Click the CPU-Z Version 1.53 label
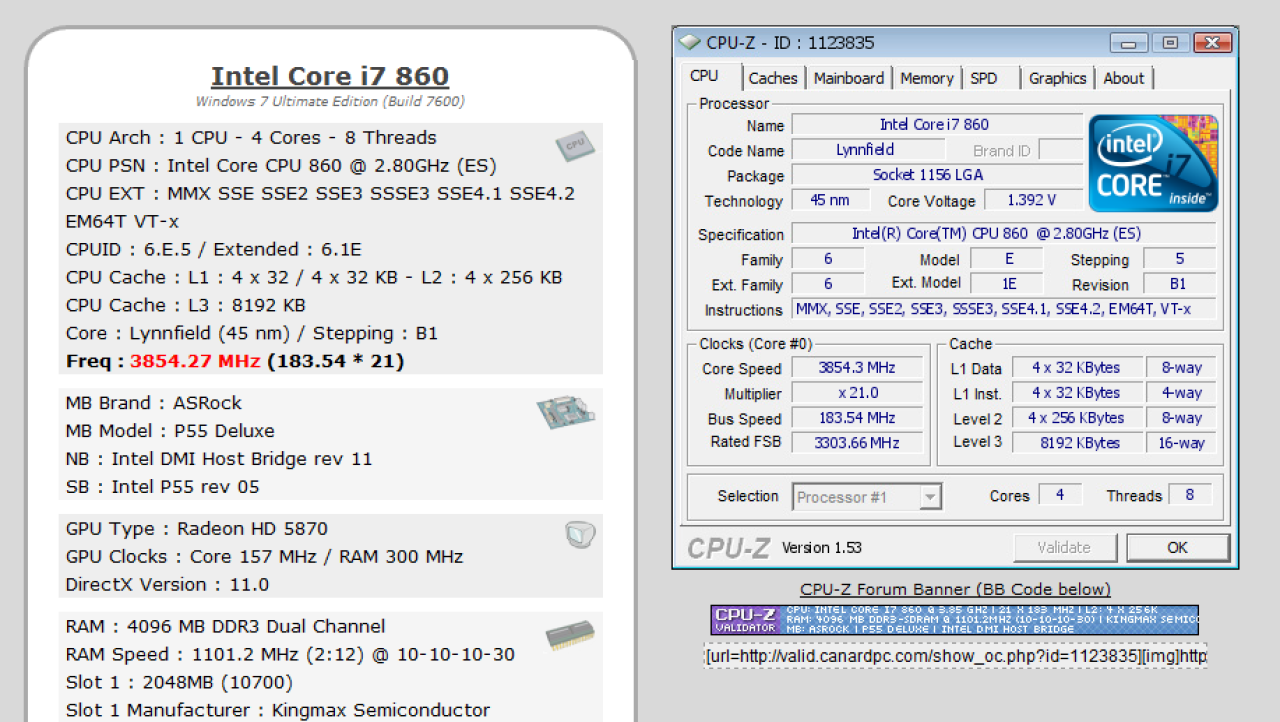Screen dimensions: 1280x722 pyautogui.click(x=820, y=548)
